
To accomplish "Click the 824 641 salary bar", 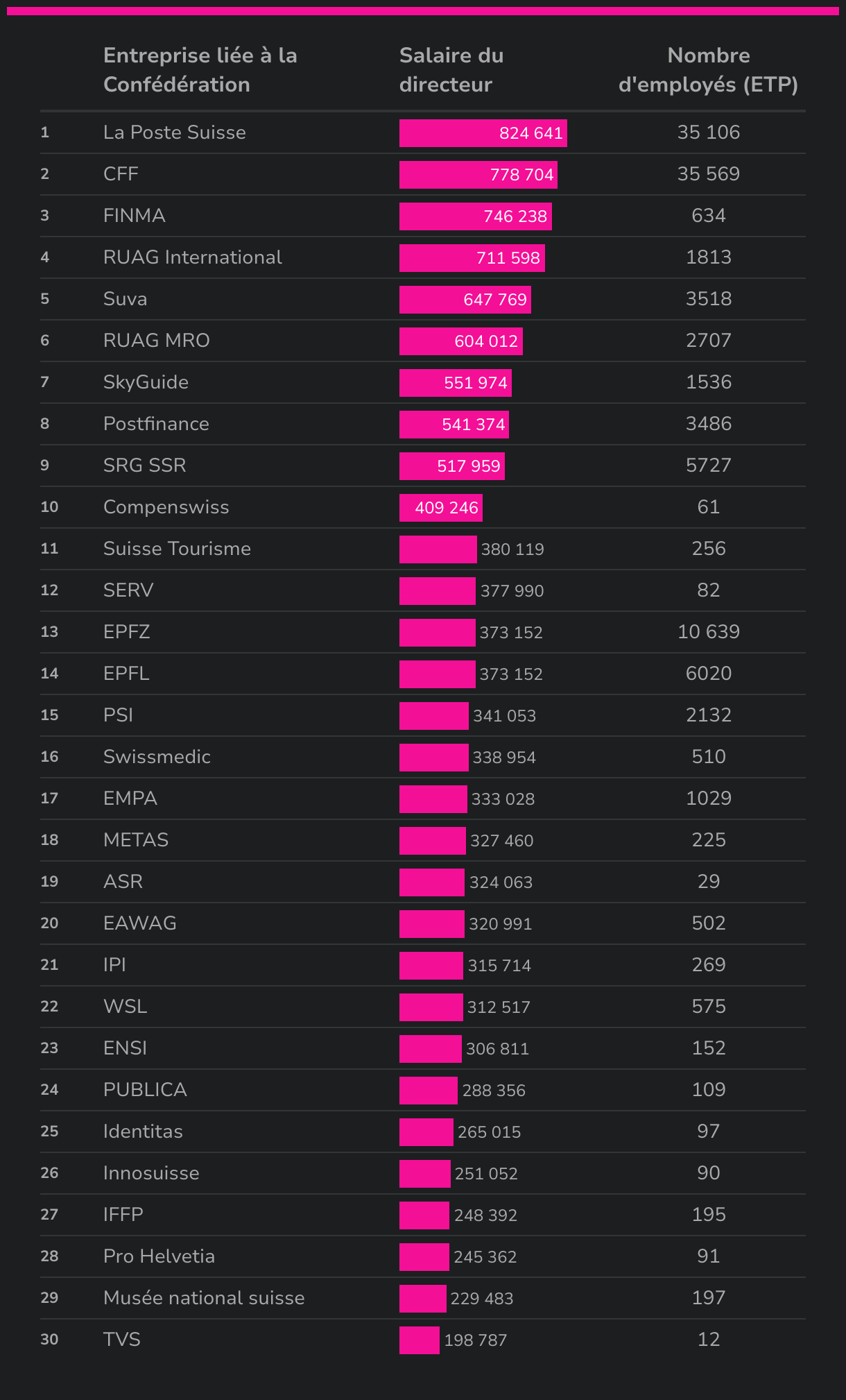I will [x=483, y=133].
